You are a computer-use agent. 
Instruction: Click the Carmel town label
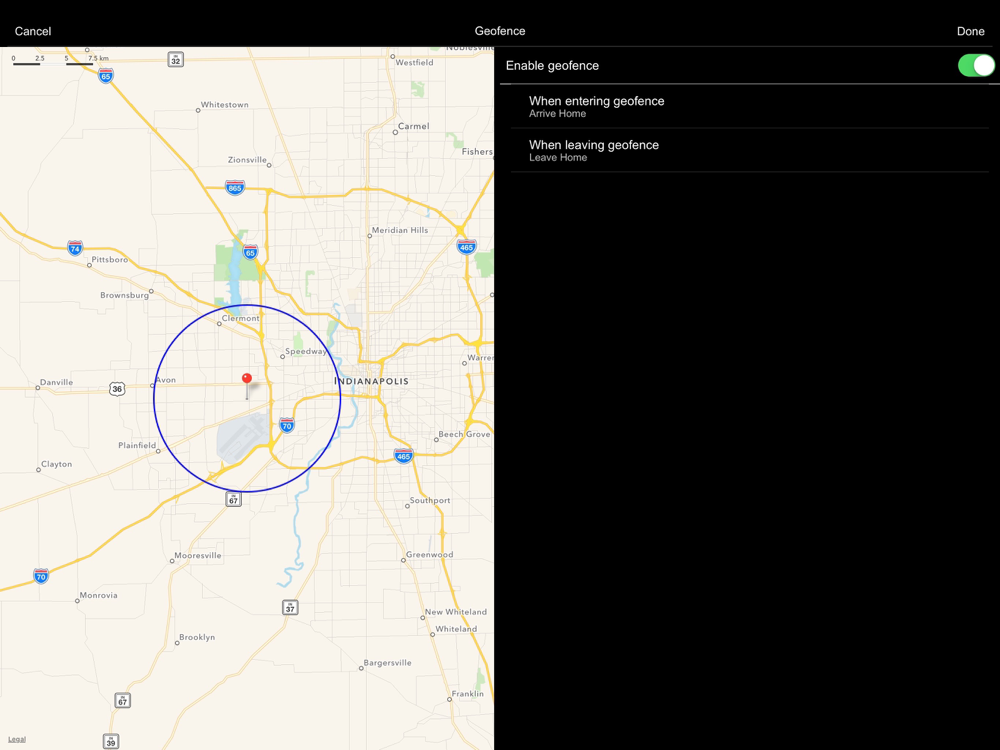coord(413,126)
